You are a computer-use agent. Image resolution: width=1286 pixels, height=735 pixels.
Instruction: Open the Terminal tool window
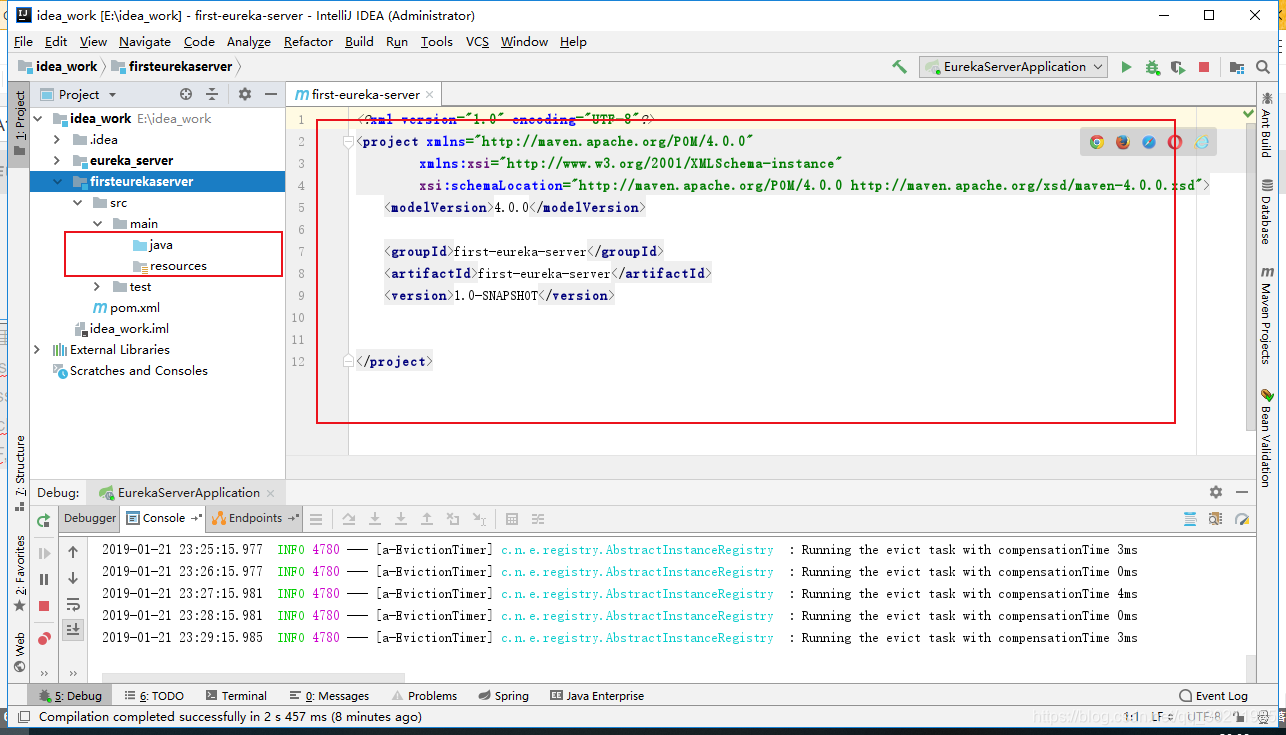[236, 696]
